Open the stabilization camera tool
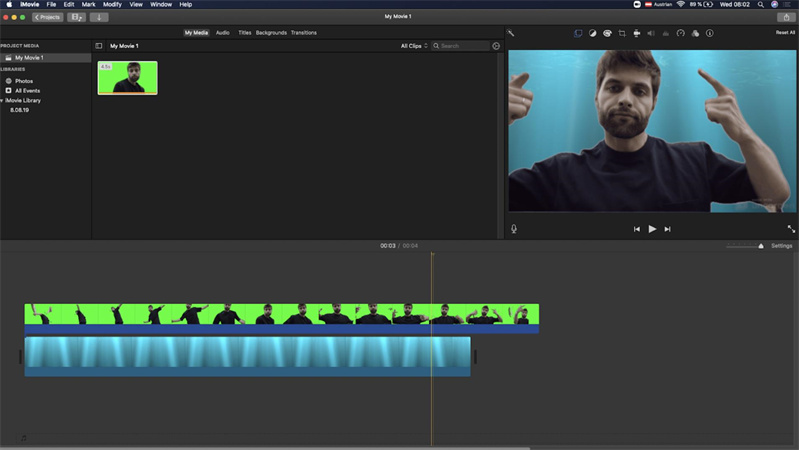This screenshot has height=450, width=799. click(x=636, y=33)
